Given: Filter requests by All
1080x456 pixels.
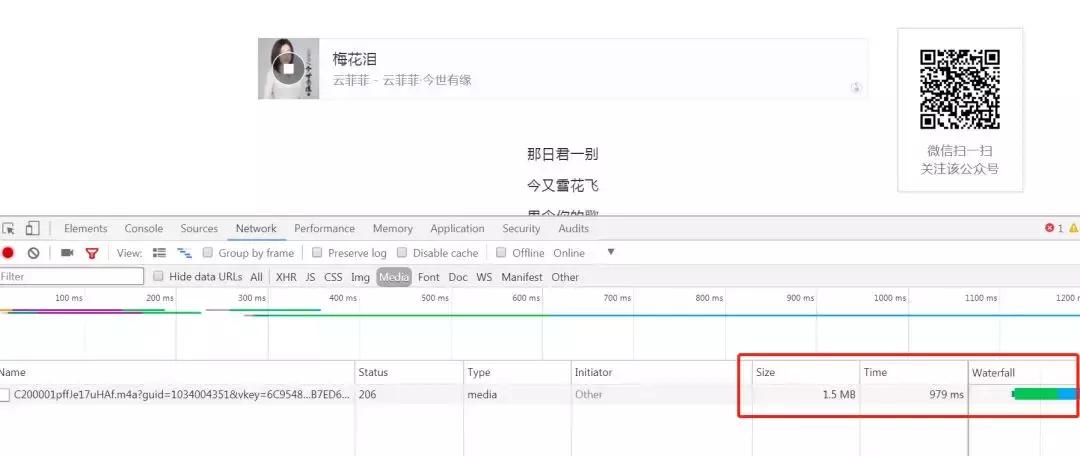Looking at the screenshot, I should [256, 277].
